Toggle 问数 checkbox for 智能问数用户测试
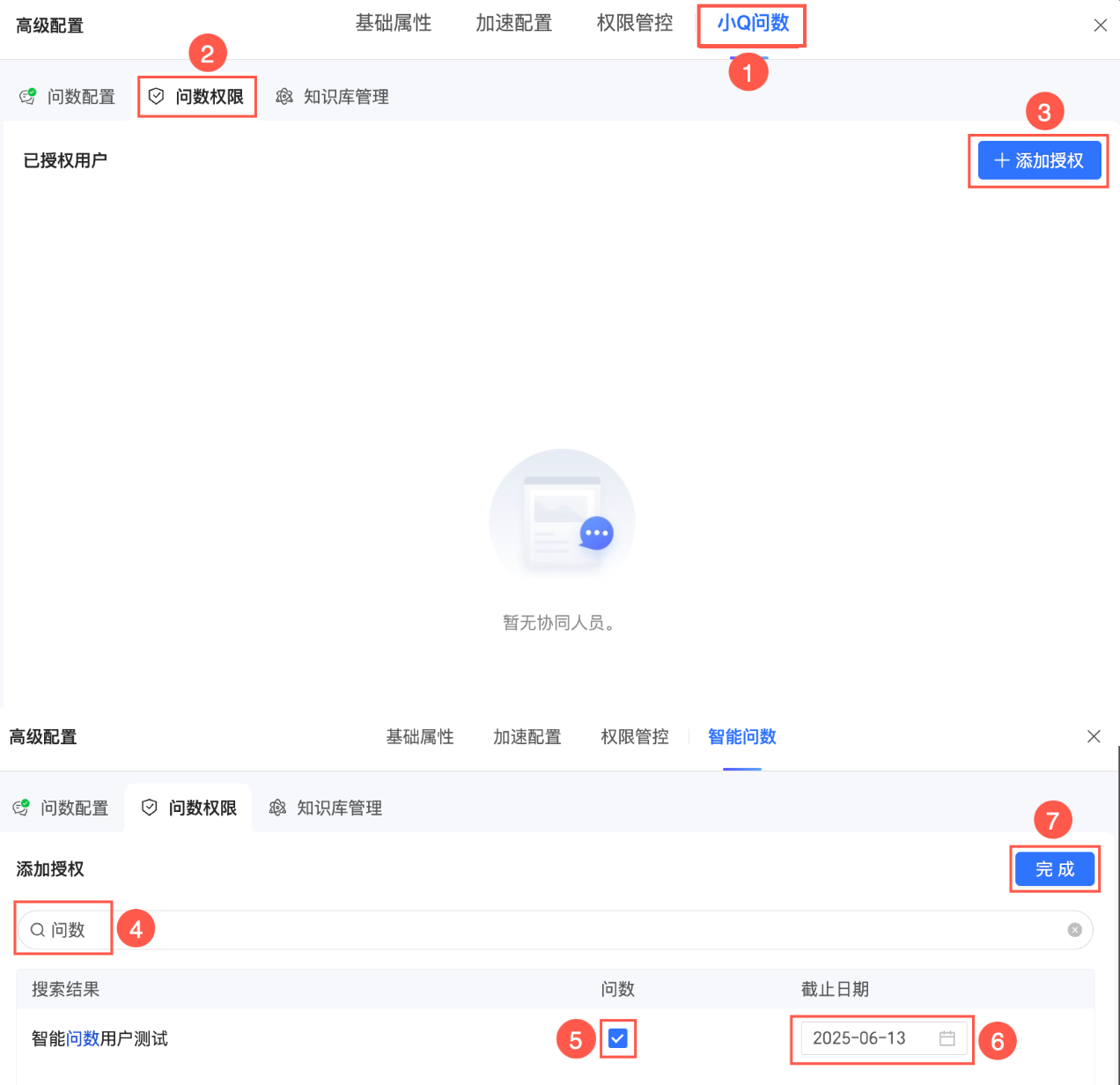This screenshot has height=1085, width=1120. click(x=618, y=1038)
